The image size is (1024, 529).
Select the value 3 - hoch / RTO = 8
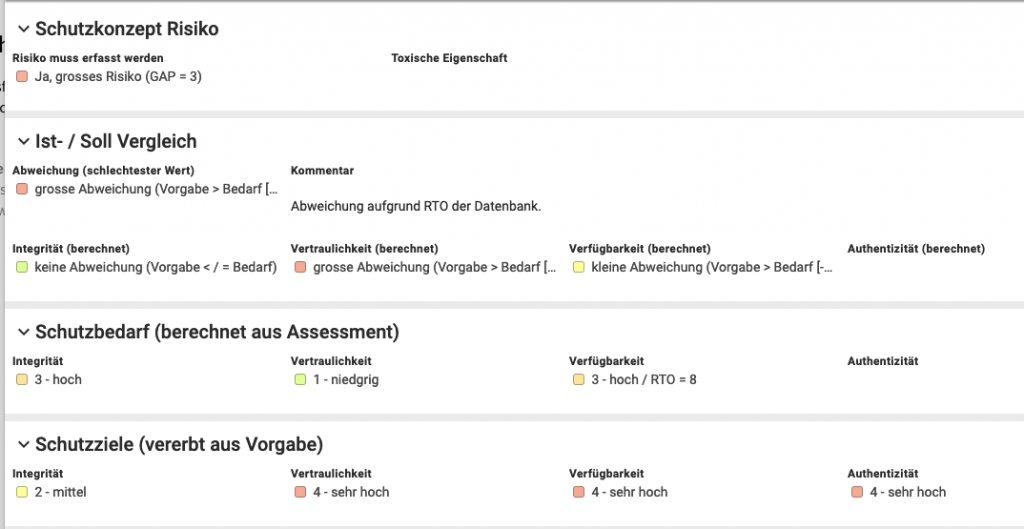[644, 379]
